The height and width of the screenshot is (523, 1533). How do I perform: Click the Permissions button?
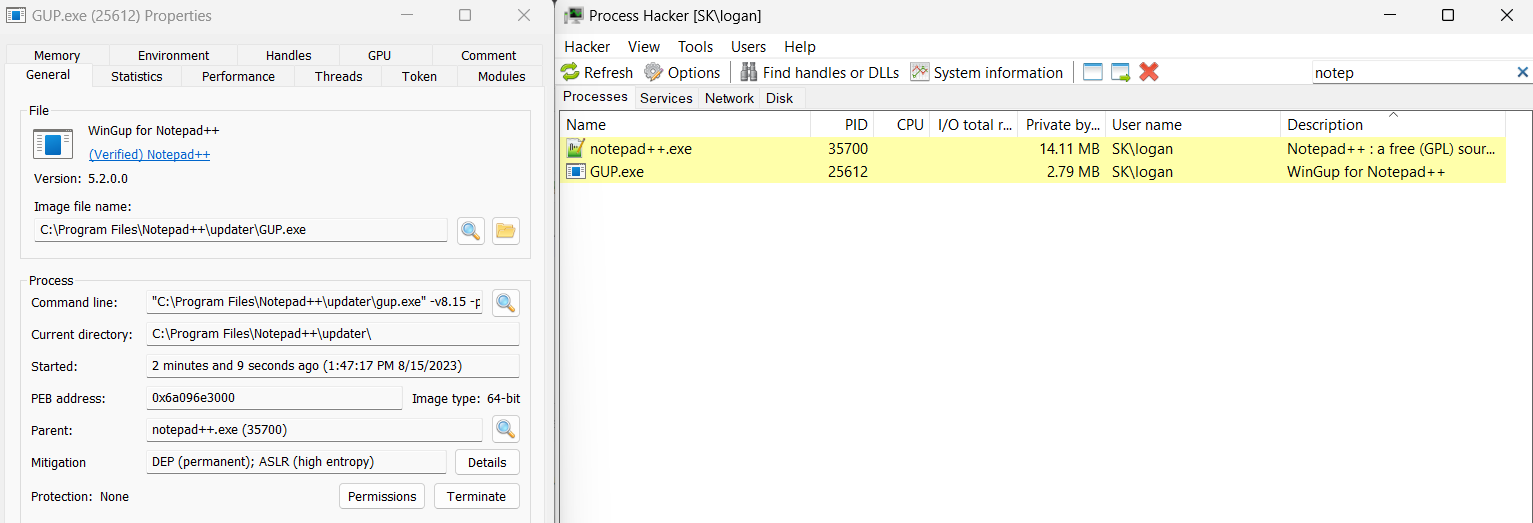(382, 497)
